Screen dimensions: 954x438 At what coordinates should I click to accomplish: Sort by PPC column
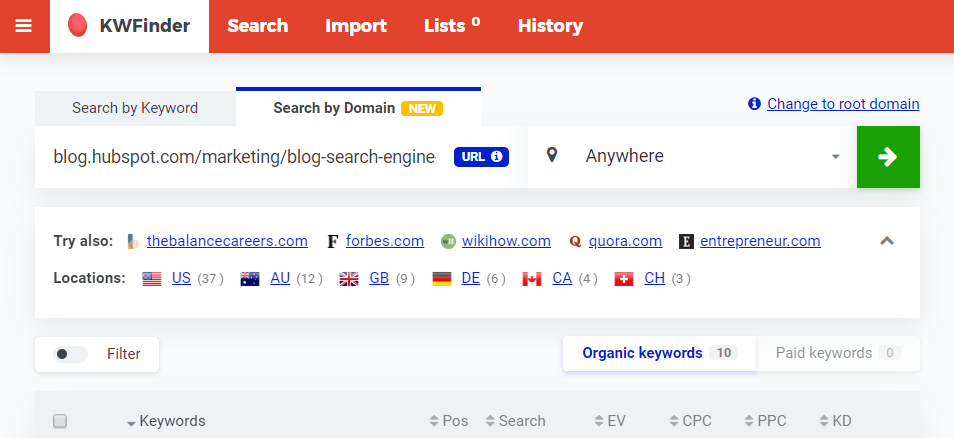[x=765, y=421]
